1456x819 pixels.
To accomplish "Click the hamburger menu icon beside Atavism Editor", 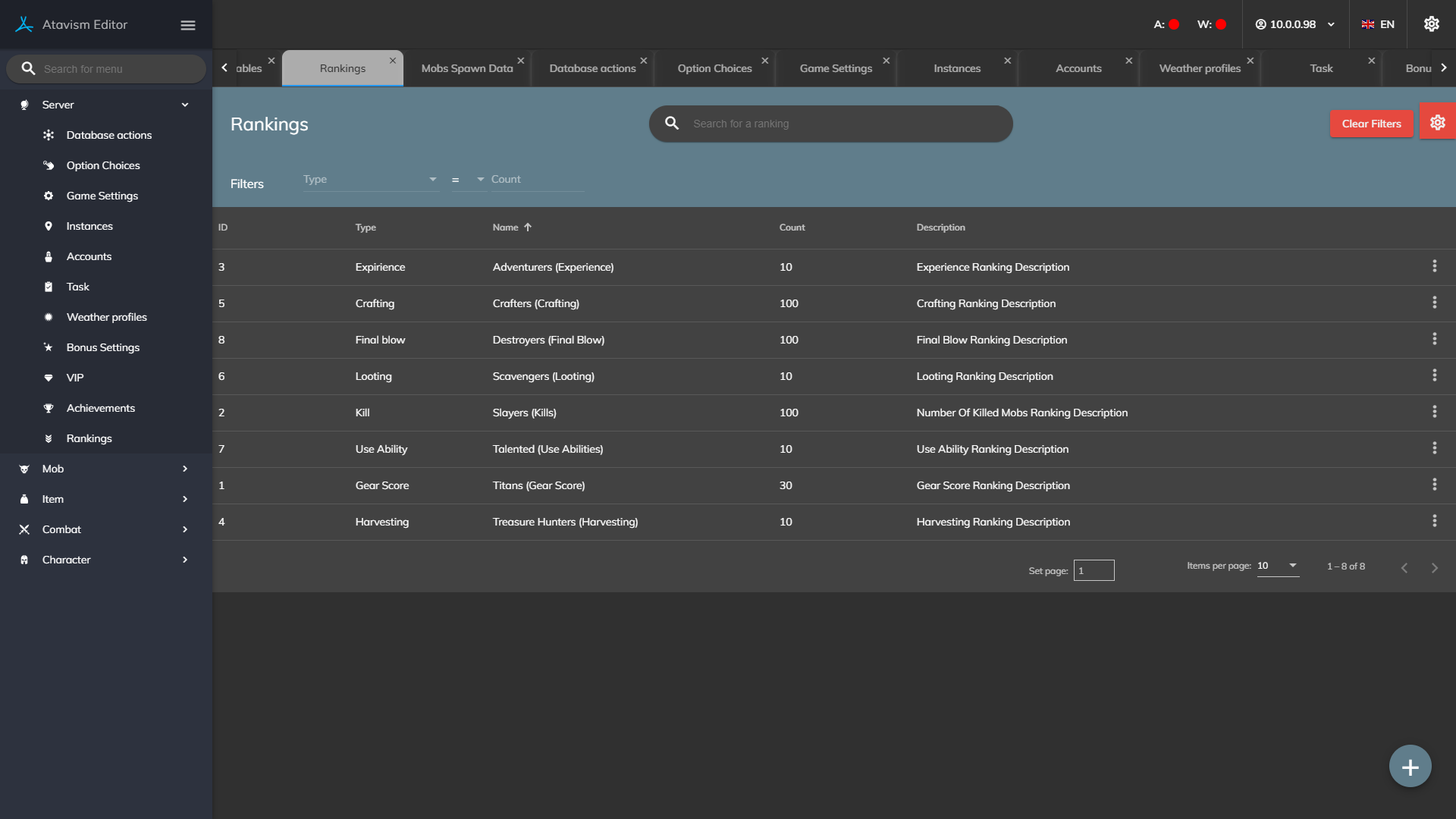I will [x=188, y=25].
